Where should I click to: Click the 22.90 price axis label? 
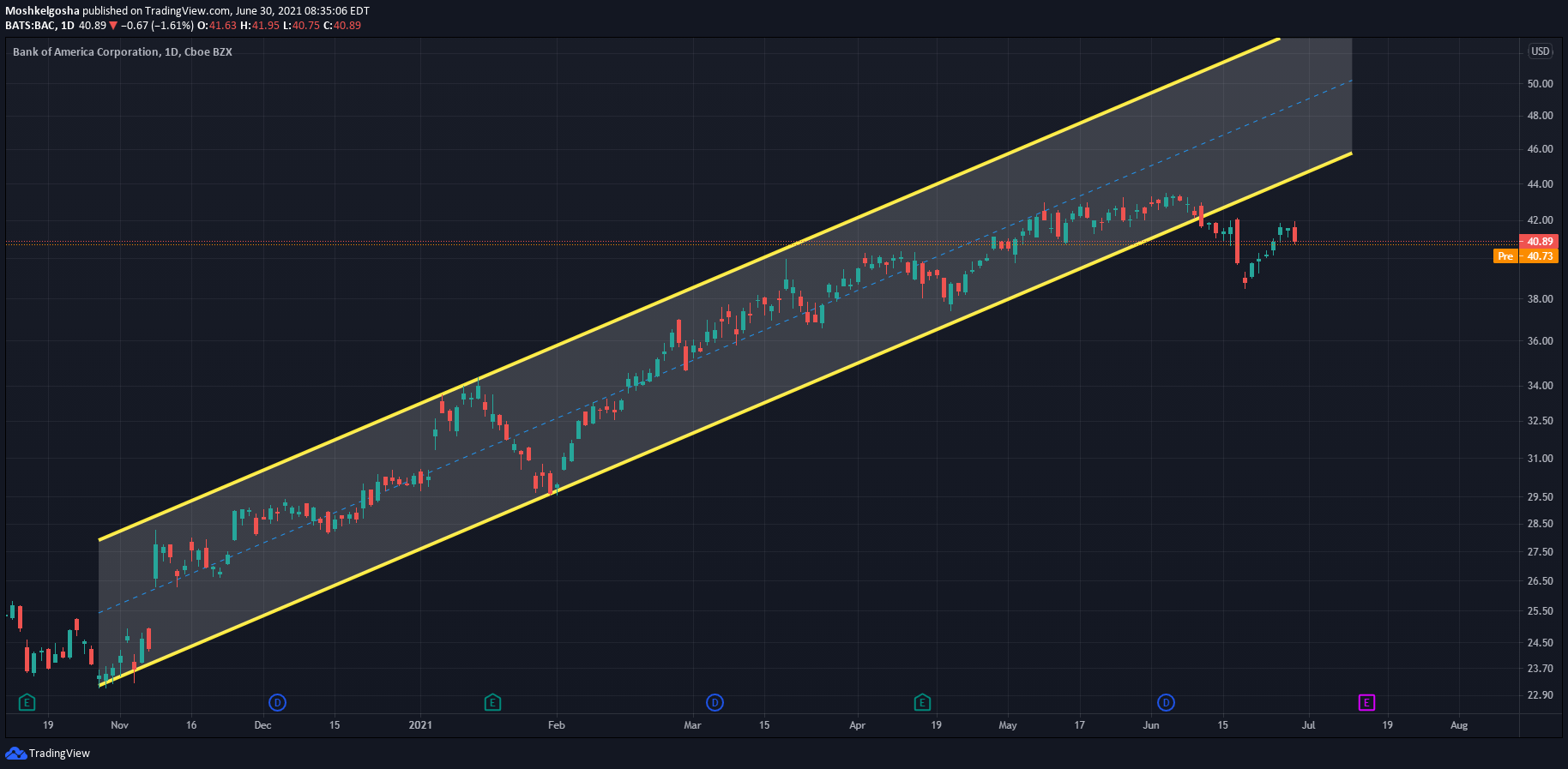[x=1540, y=695]
